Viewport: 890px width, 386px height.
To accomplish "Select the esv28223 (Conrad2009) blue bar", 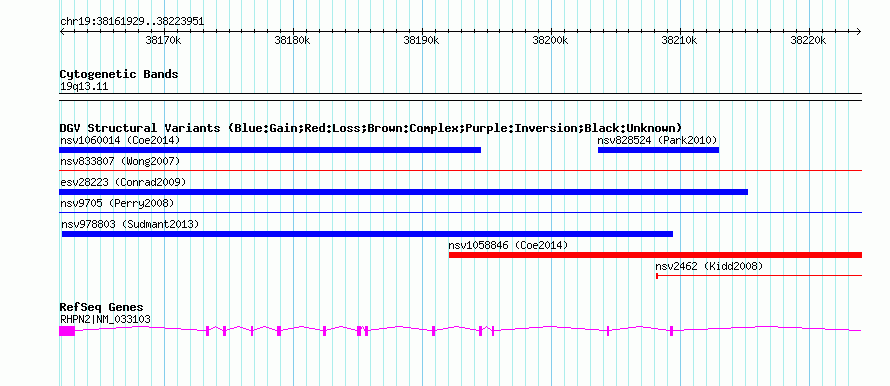I will point(404,192).
